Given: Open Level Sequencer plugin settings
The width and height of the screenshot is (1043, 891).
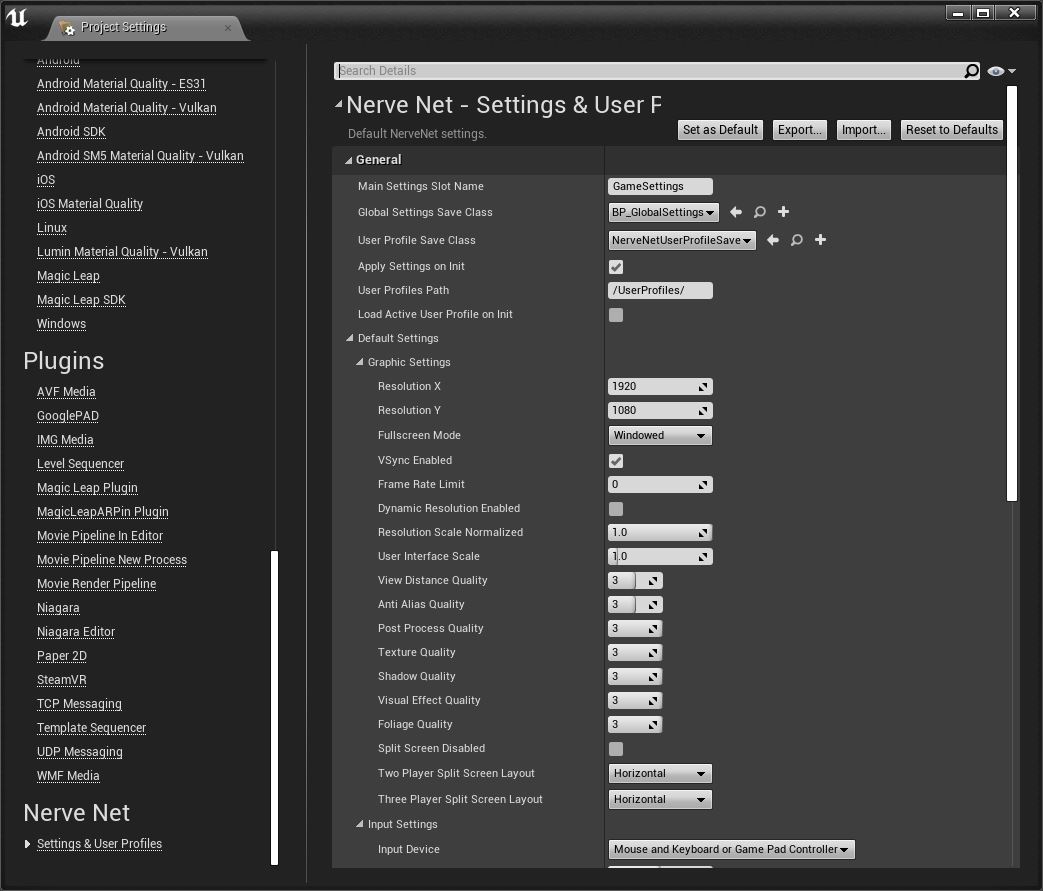Looking at the screenshot, I should [x=80, y=464].
